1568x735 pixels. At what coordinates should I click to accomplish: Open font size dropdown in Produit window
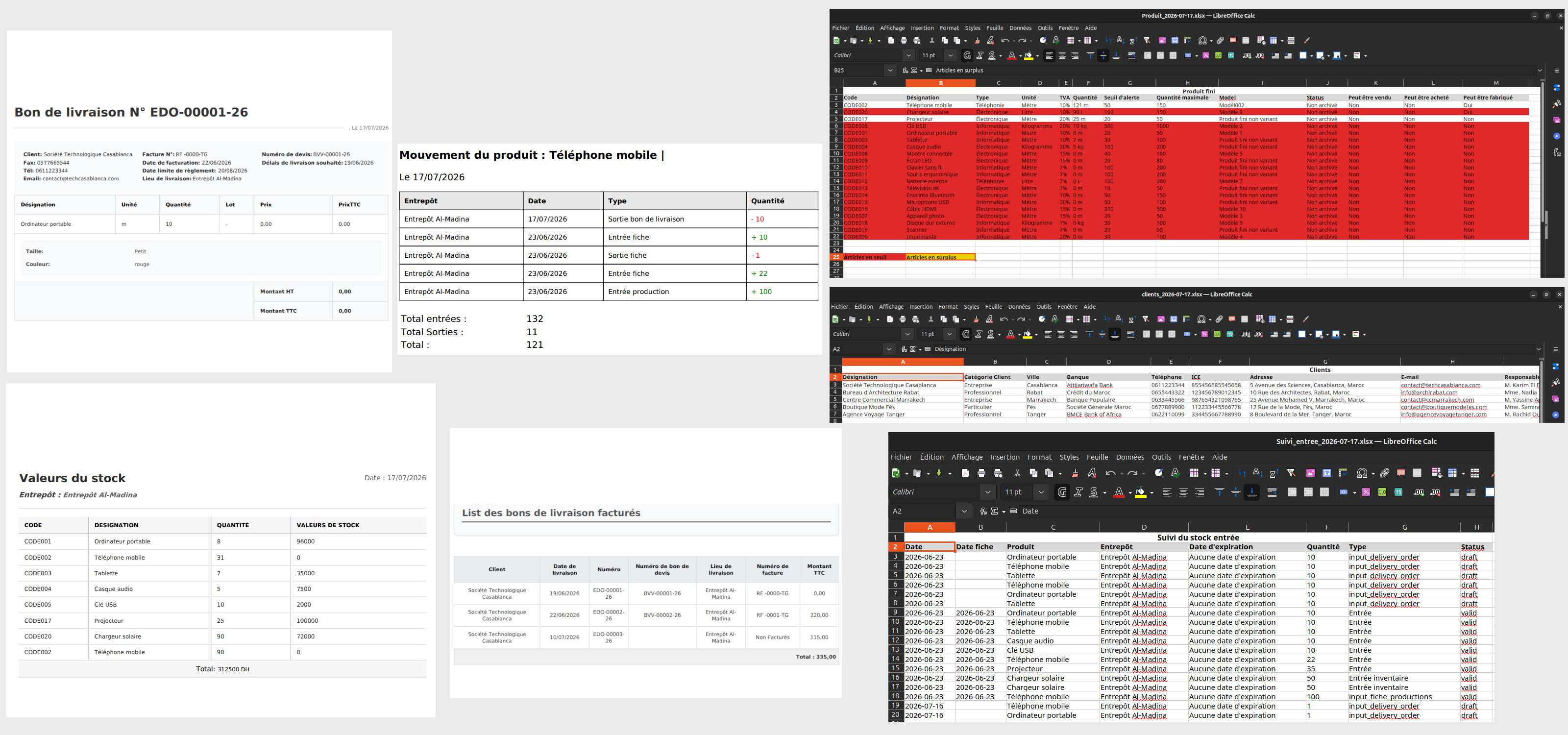951,55
